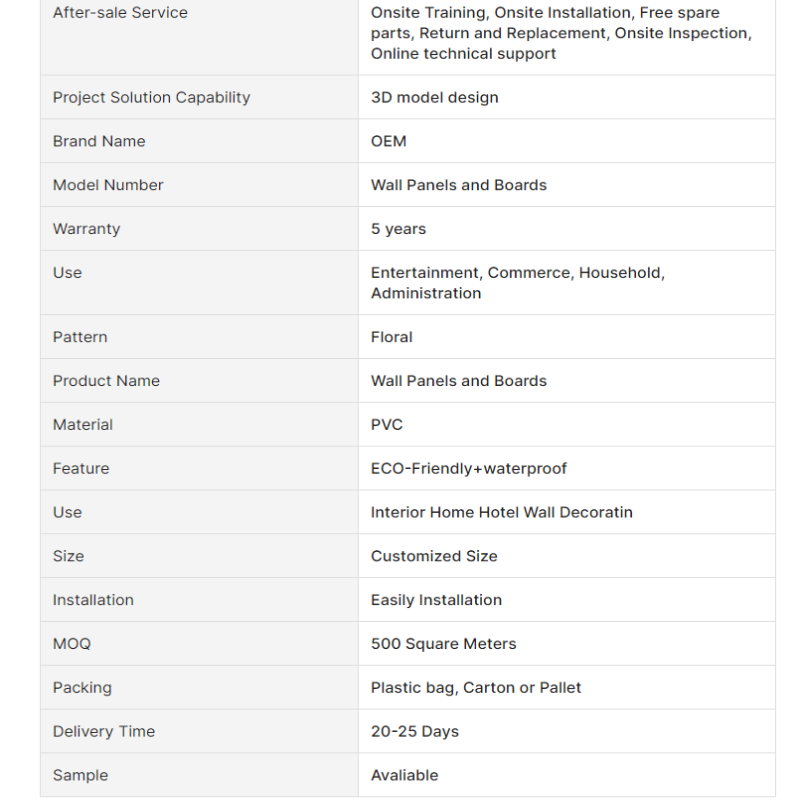Click the Project Solution Capability label
Image resolution: width=800 pixels, height=800 pixels.
151,97
